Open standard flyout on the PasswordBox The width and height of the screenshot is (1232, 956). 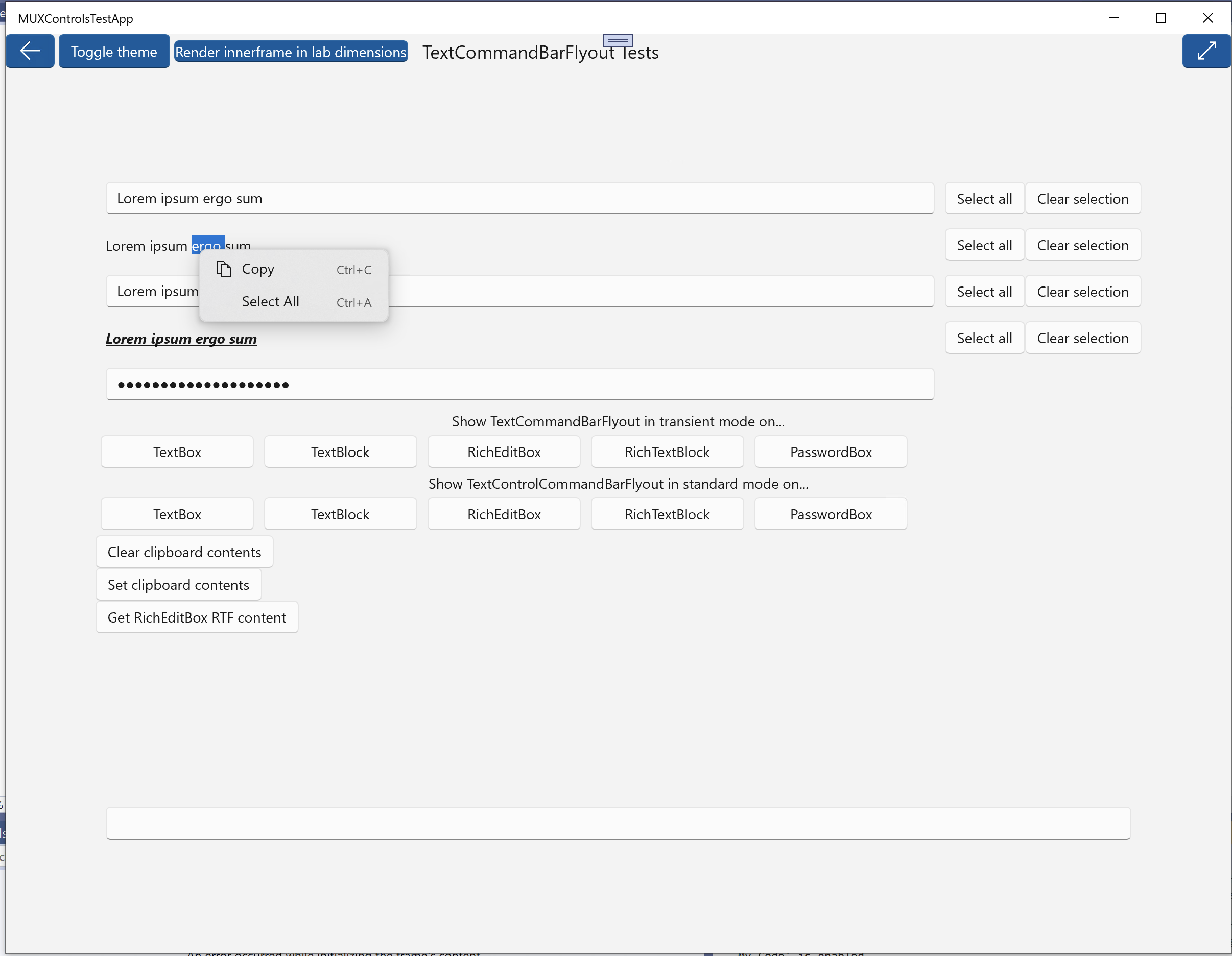(831, 514)
